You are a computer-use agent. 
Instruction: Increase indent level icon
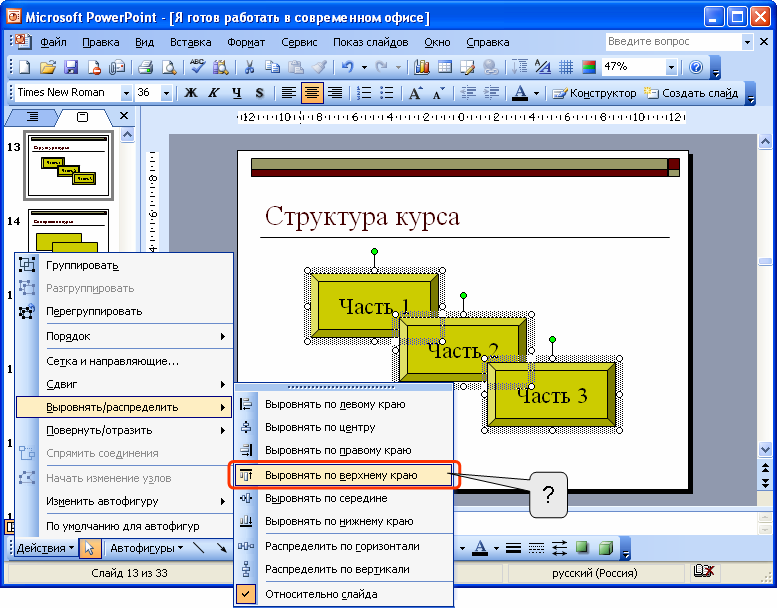(491, 93)
